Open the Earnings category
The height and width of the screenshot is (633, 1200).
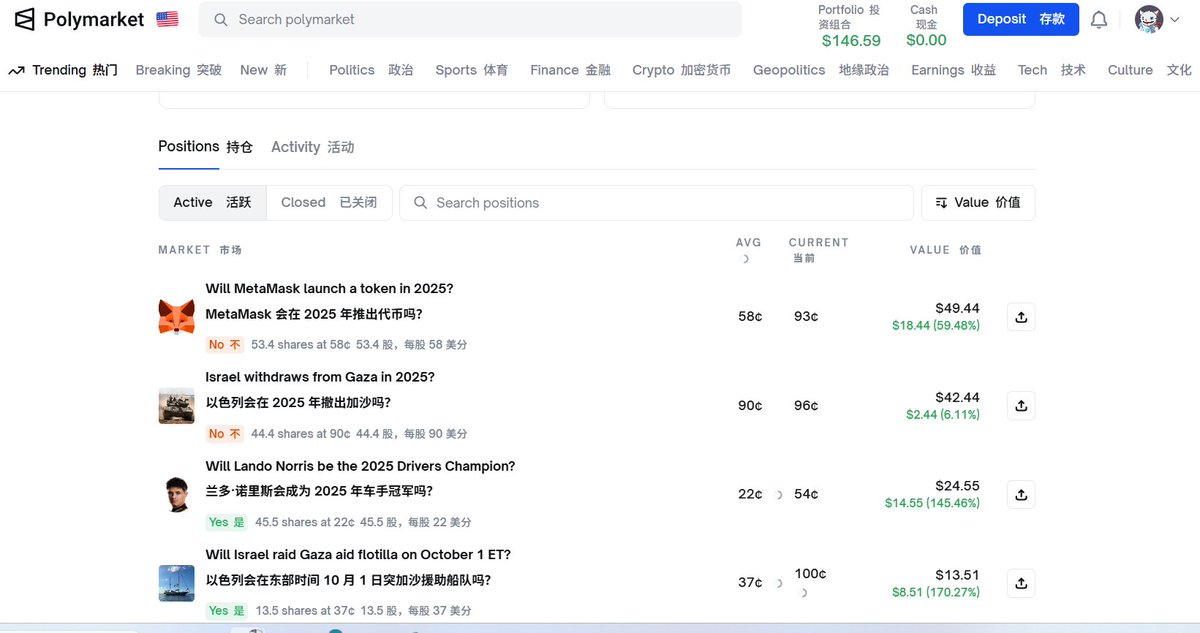tap(954, 70)
